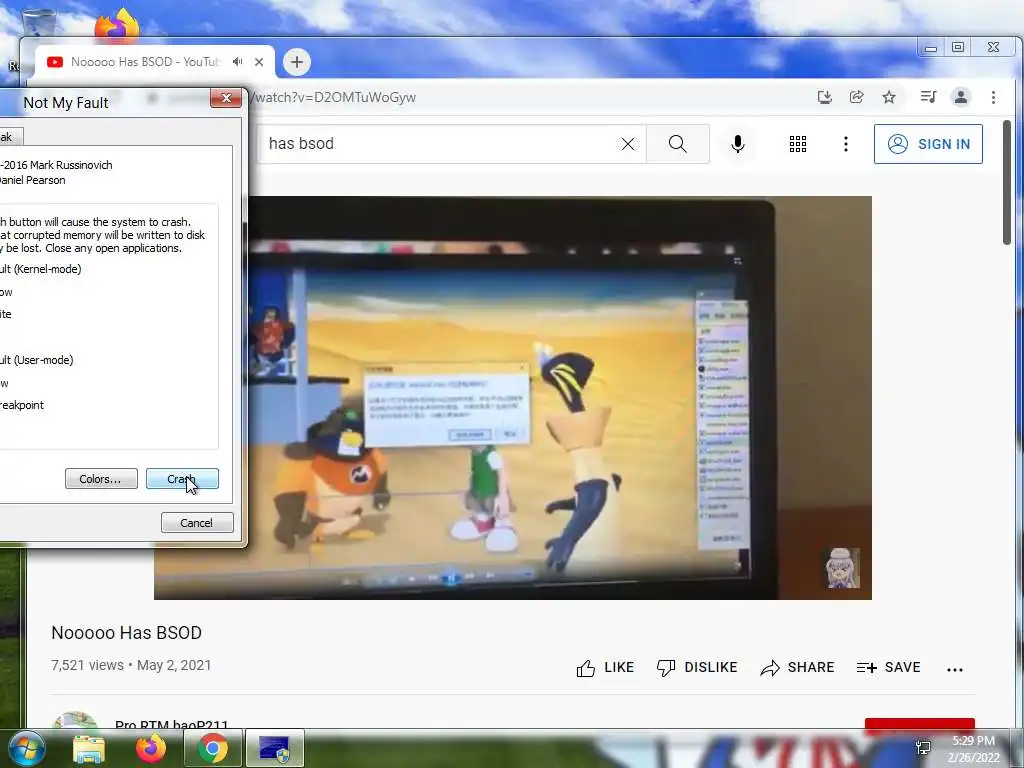Open the Pro RTM baoP211 channel
1024x768 pixels.
coord(172,724)
